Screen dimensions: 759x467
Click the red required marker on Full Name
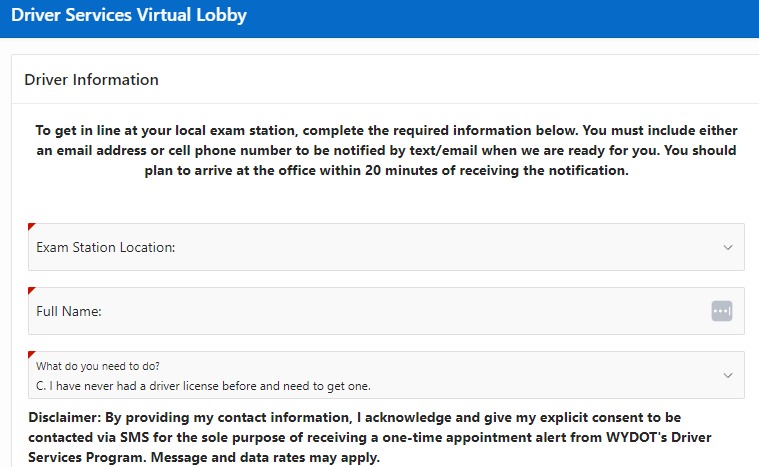[31, 290]
